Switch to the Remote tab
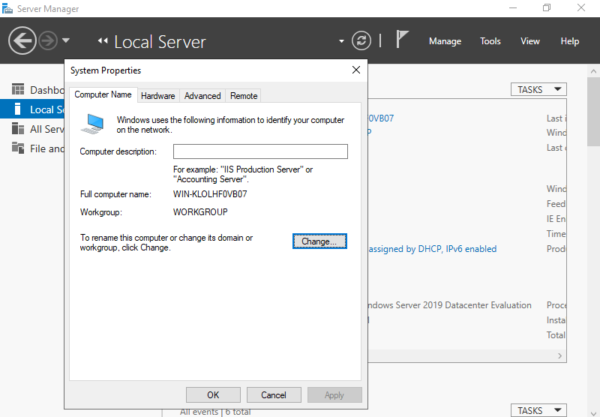Viewport: 600px width, 417px height. 244,96
